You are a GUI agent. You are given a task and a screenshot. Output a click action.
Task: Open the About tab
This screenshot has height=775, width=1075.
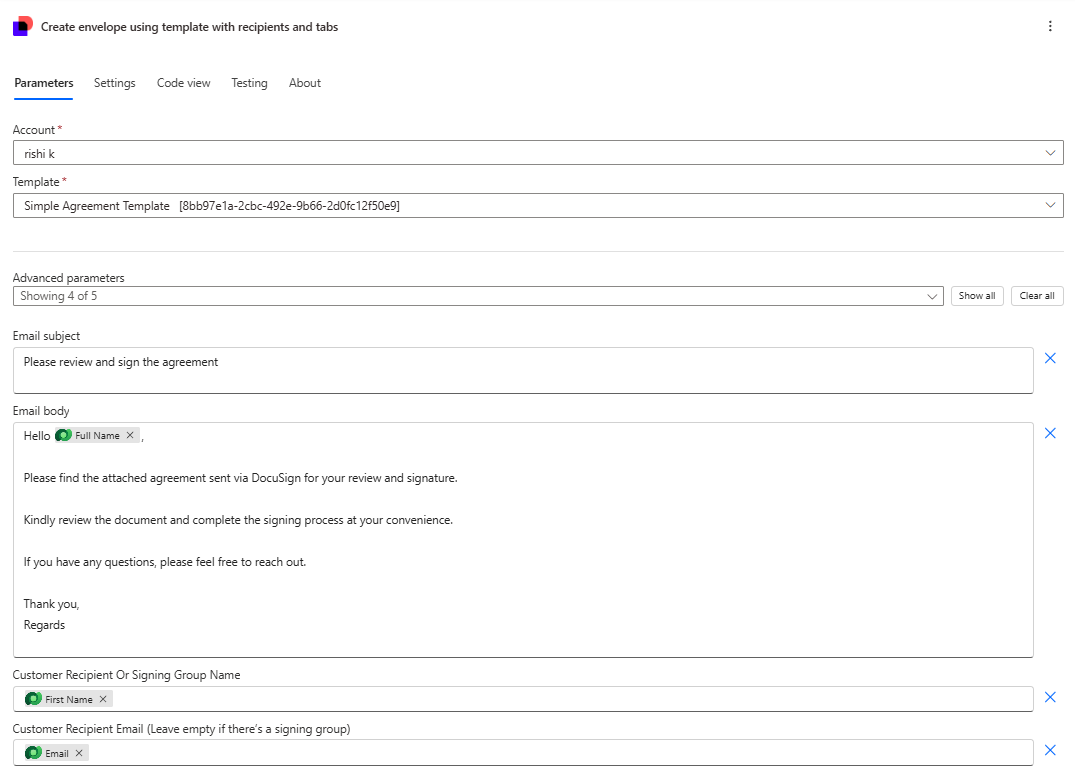pyautogui.click(x=305, y=83)
